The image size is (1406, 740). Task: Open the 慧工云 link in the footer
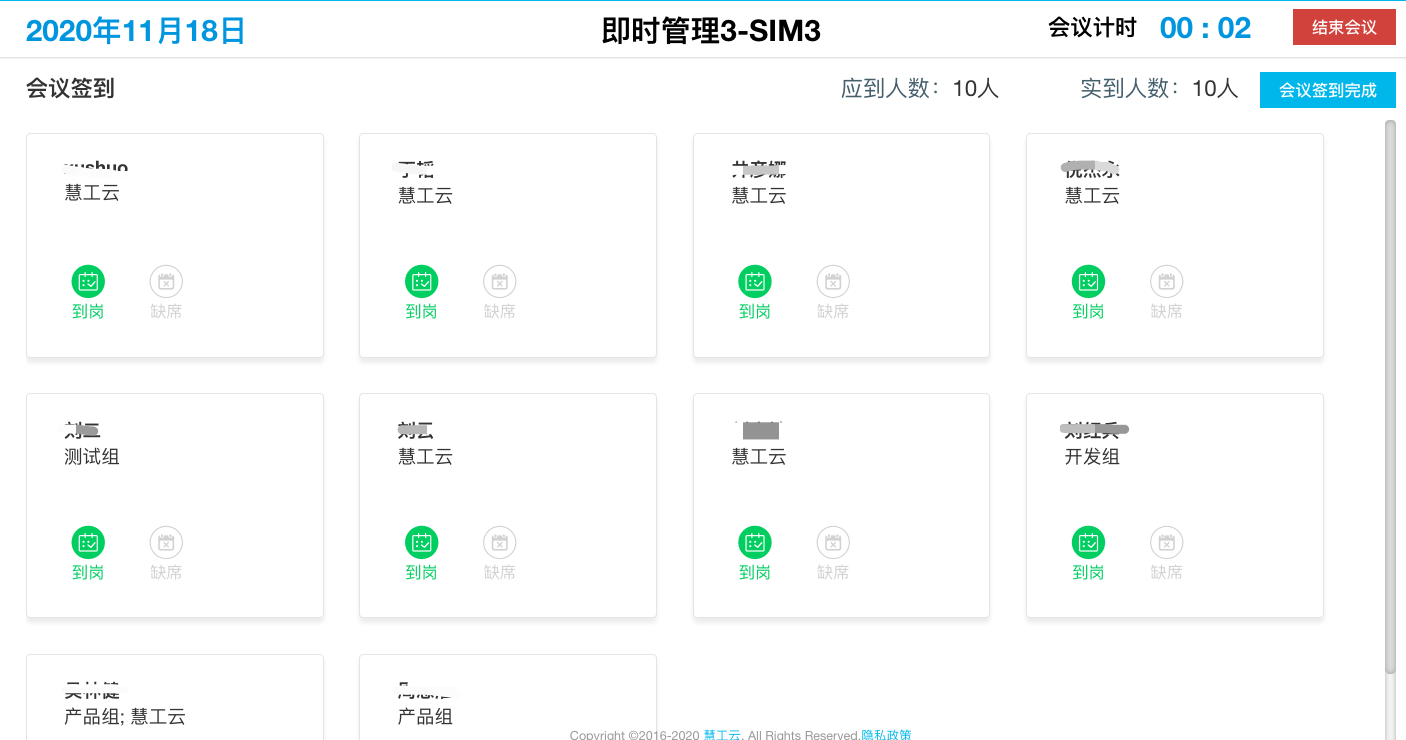click(x=722, y=735)
